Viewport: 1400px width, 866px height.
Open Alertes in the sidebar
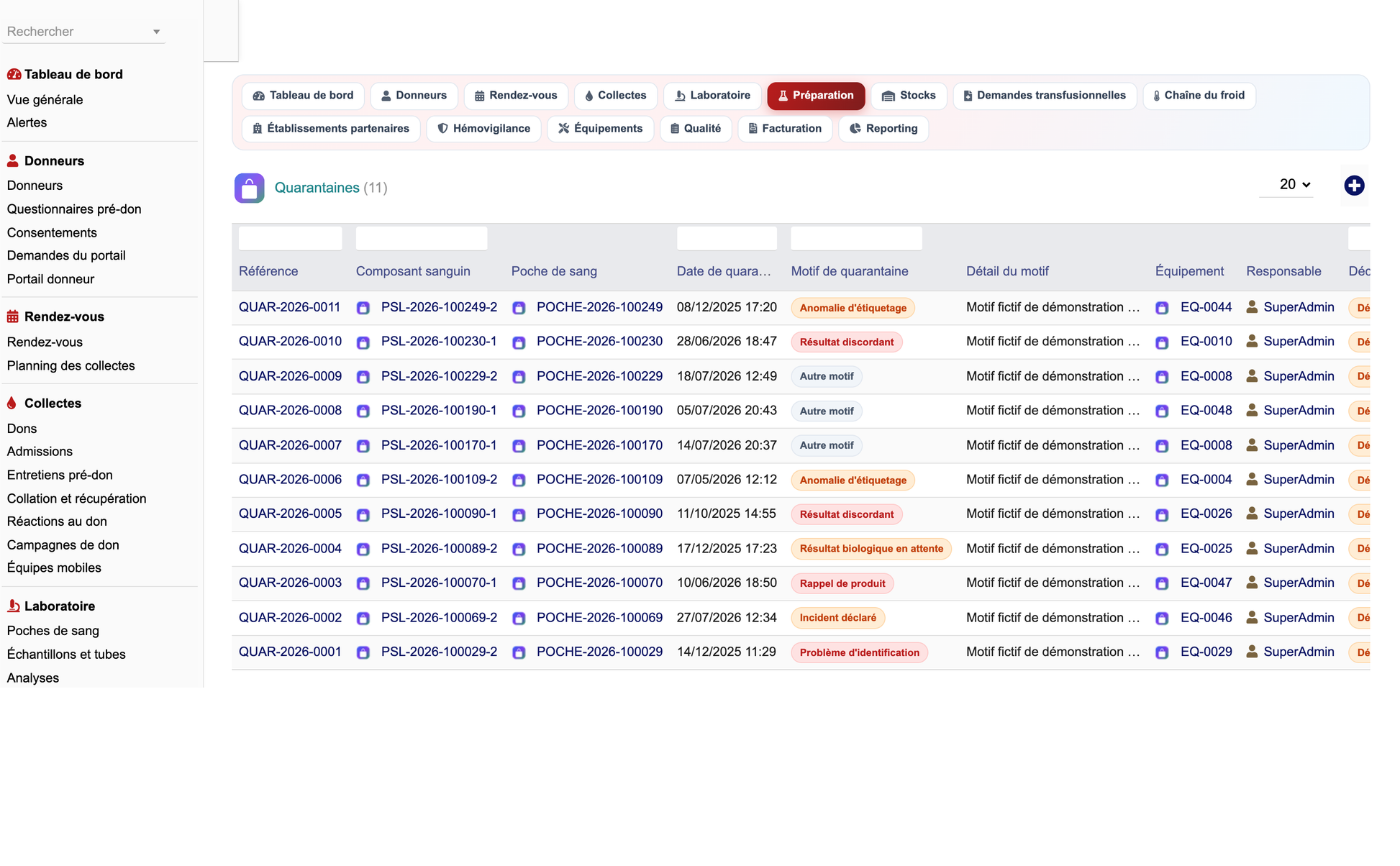pos(27,123)
